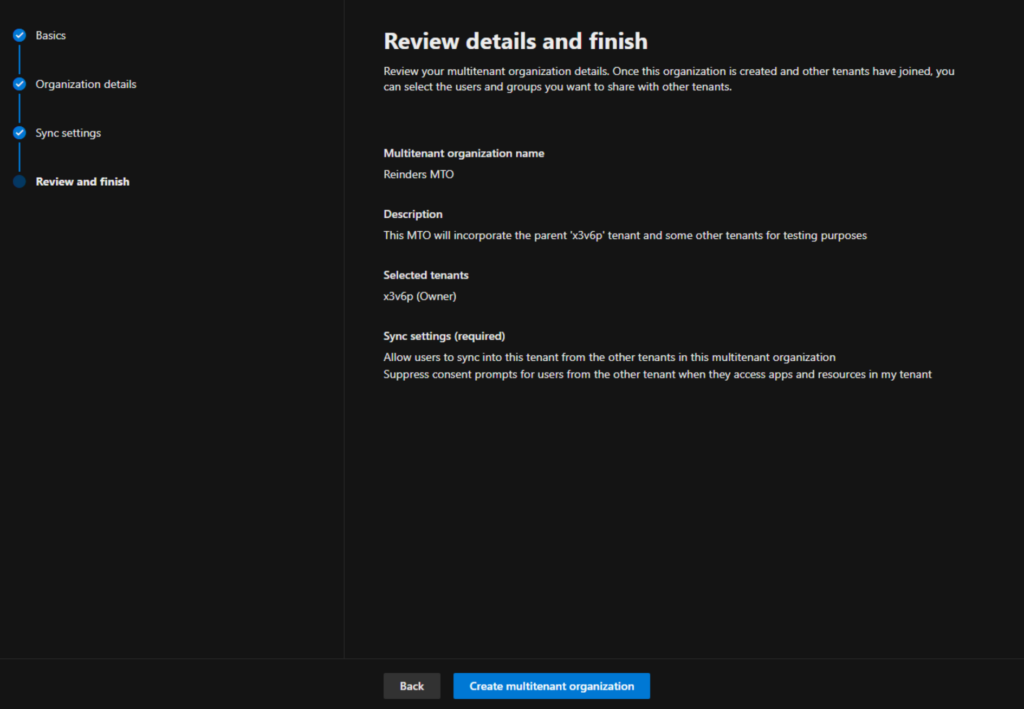Screen dimensions: 1024x709
Task: Click Create multitenant organization button
Action: pyautogui.click(x=551, y=686)
